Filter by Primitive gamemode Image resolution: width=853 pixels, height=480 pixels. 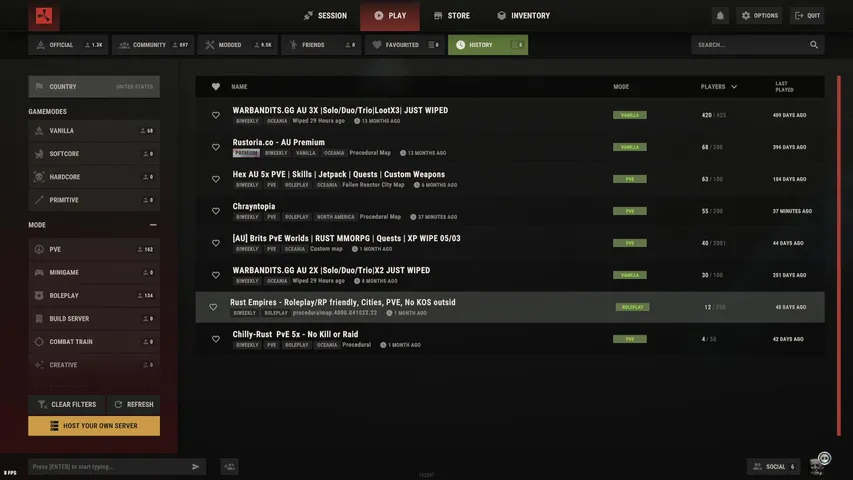click(x=94, y=200)
